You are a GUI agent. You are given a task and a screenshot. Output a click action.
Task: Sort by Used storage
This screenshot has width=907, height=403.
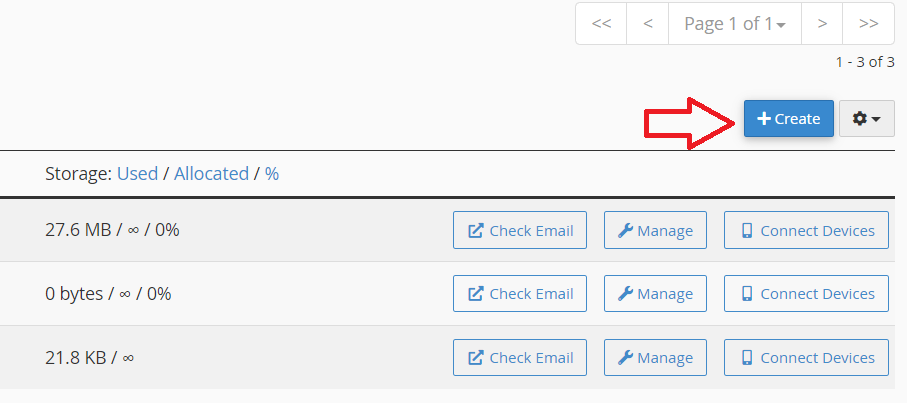pyautogui.click(x=137, y=173)
